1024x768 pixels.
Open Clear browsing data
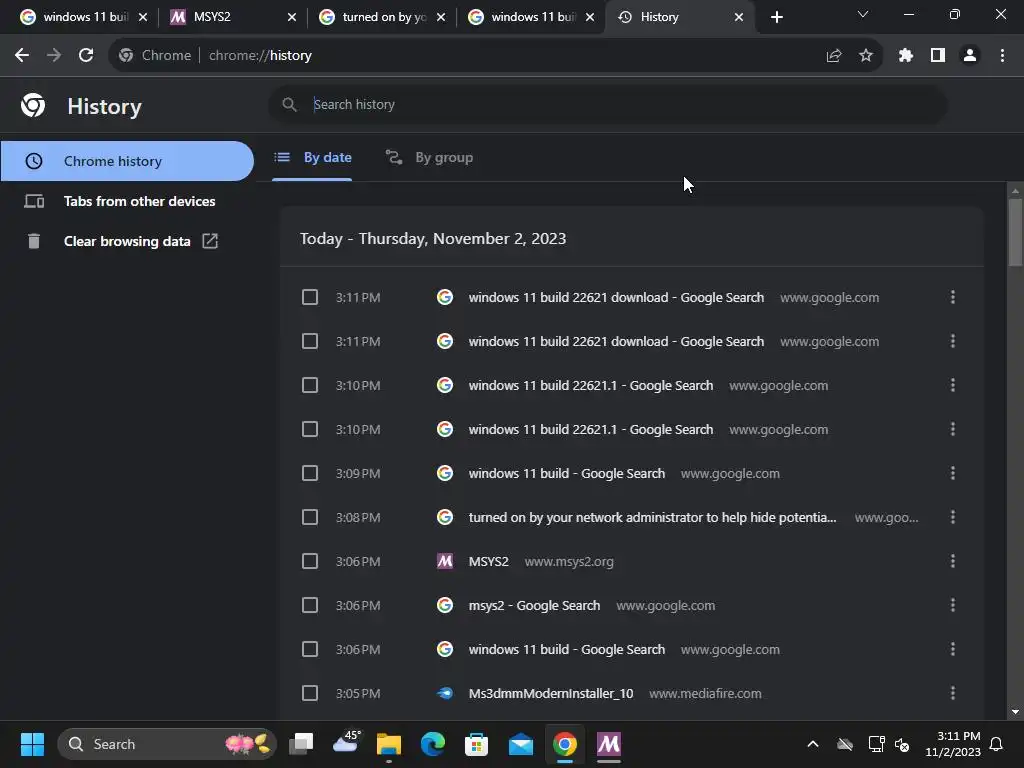(127, 241)
